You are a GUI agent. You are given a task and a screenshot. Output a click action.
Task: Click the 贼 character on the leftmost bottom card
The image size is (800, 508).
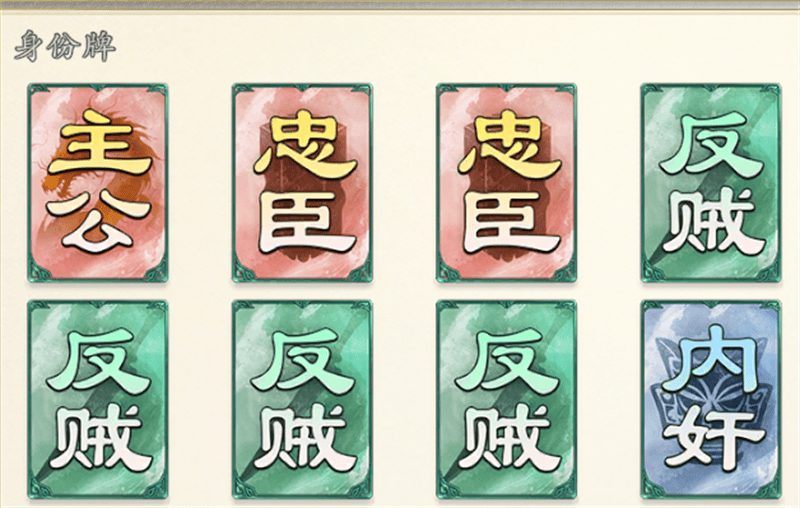100,439
